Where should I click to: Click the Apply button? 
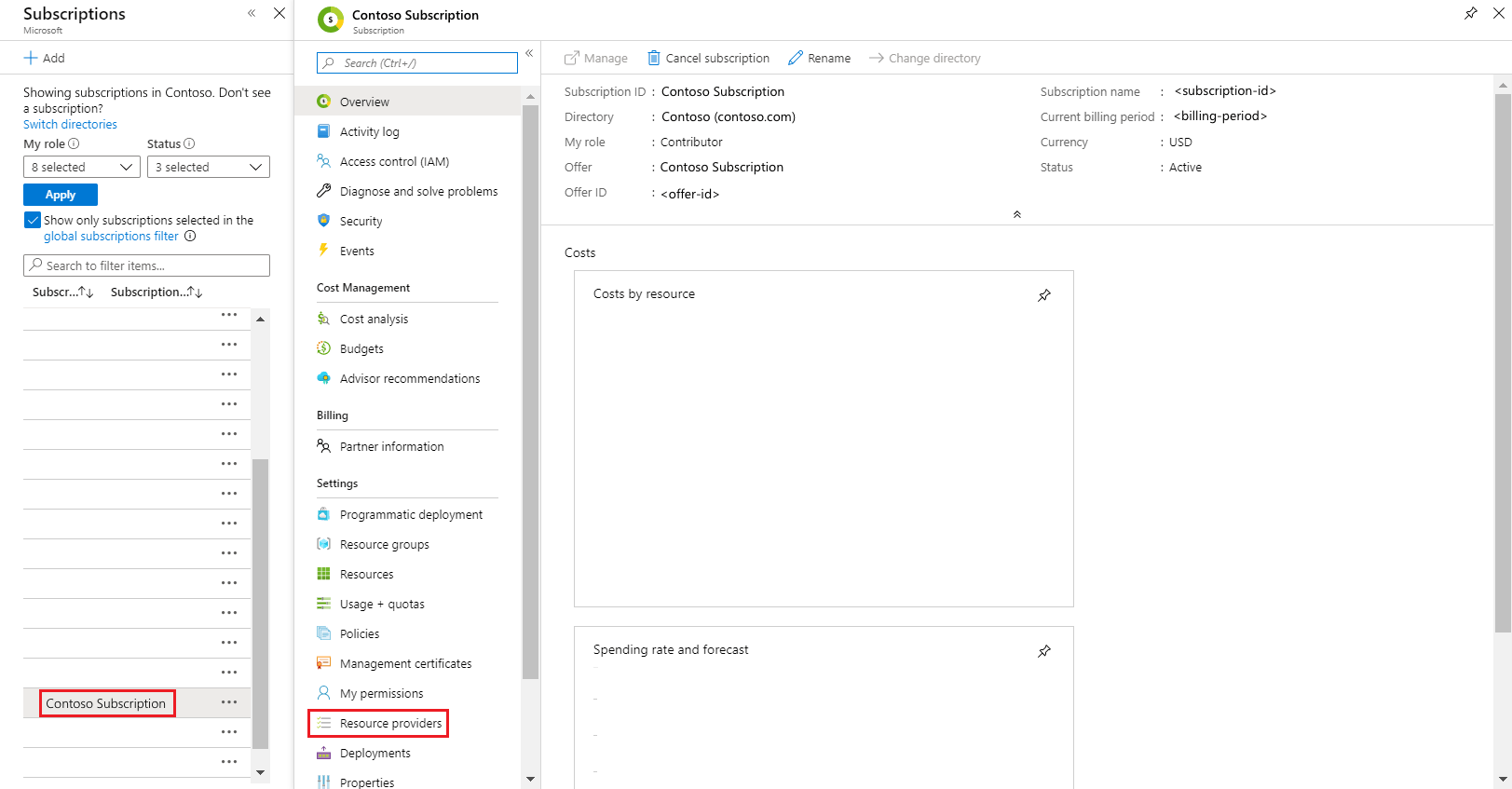[61, 195]
